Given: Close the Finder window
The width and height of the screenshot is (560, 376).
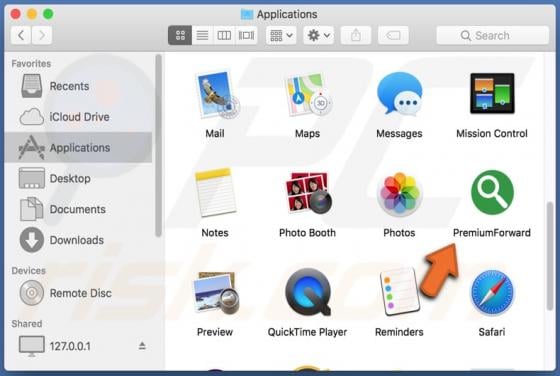Looking at the screenshot, I should pyautogui.click(x=16, y=14).
